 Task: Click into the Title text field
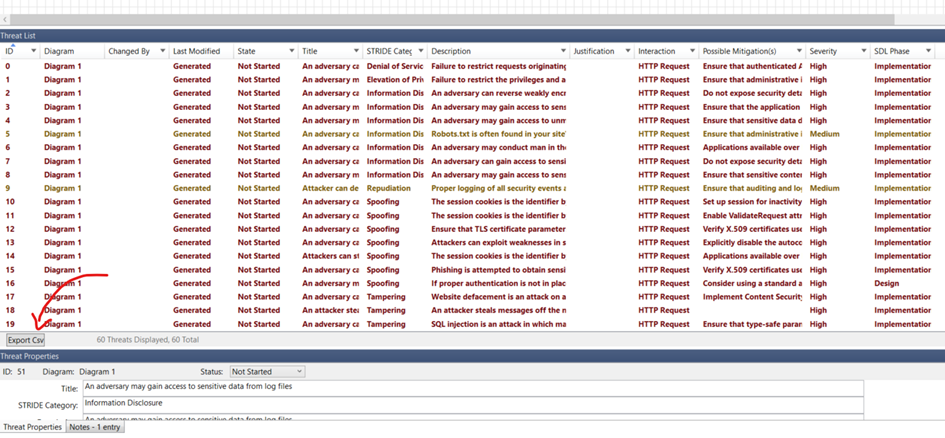pyautogui.click(x=472, y=388)
